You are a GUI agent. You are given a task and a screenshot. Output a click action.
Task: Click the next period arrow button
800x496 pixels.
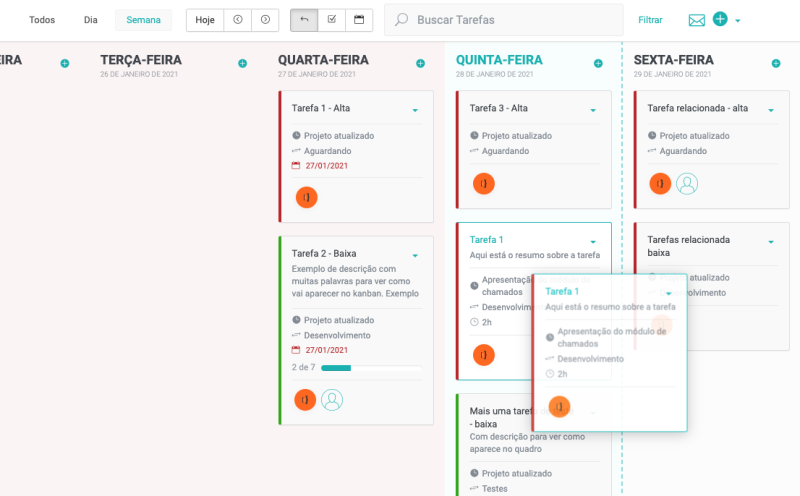point(265,20)
